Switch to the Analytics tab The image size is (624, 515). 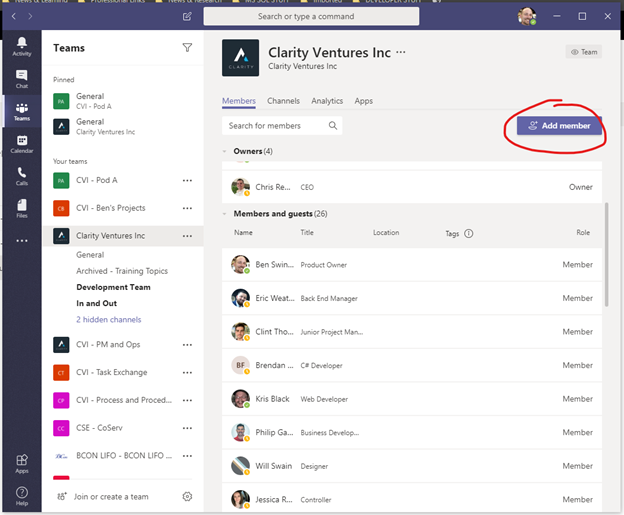[x=327, y=101]
